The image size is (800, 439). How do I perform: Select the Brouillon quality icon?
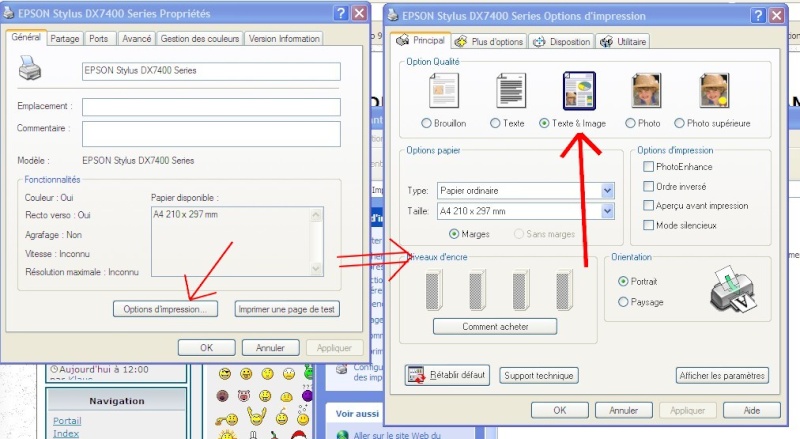coord(444,91)
